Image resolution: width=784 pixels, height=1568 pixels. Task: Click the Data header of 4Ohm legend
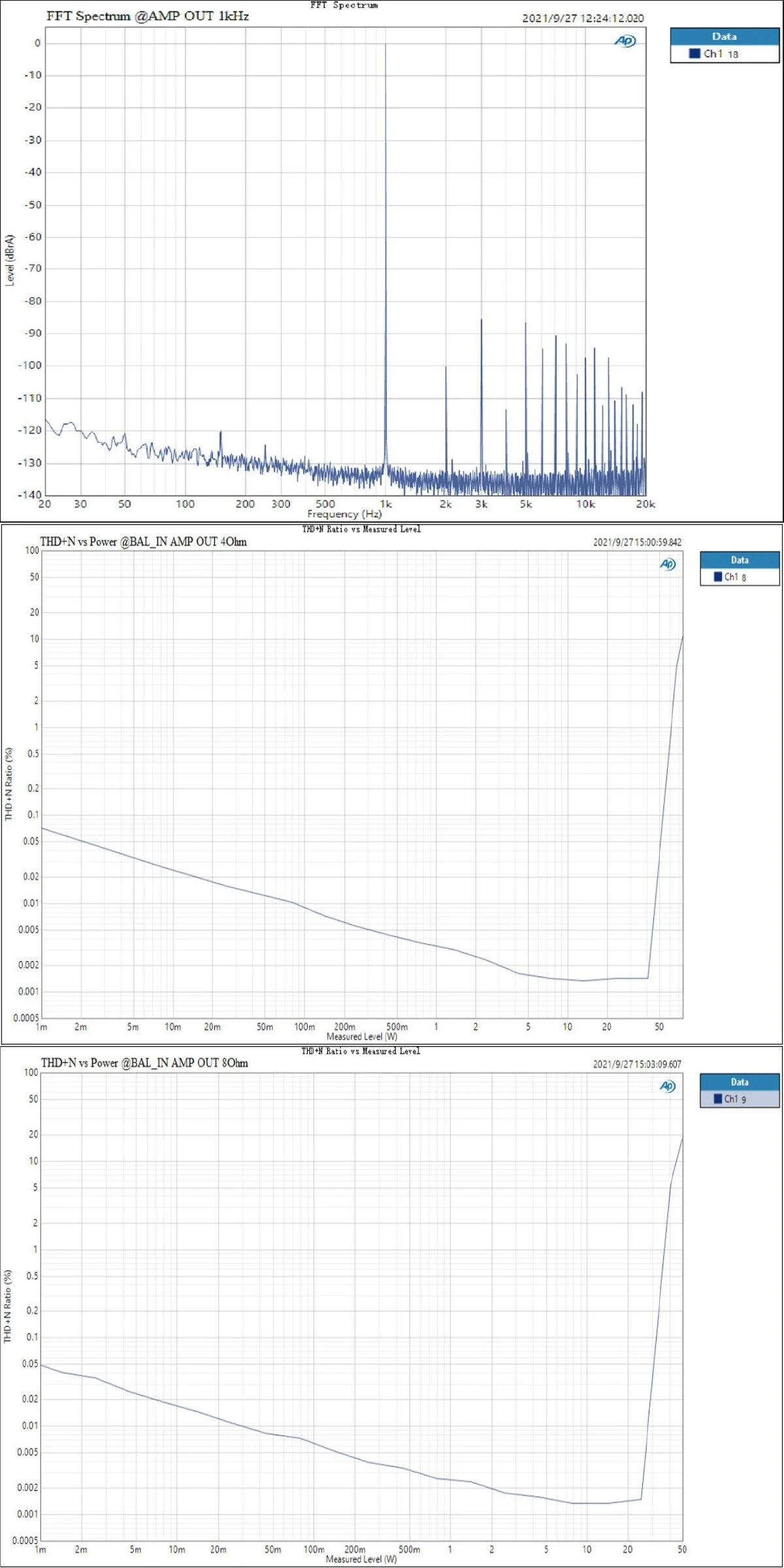tap(740, 560)
